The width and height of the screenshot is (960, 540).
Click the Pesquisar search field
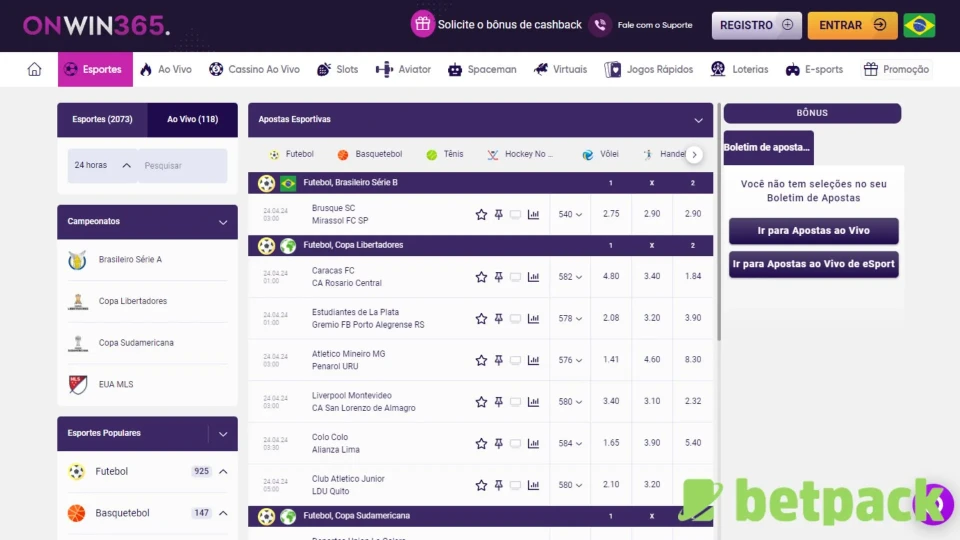click(x=182, y=165)
